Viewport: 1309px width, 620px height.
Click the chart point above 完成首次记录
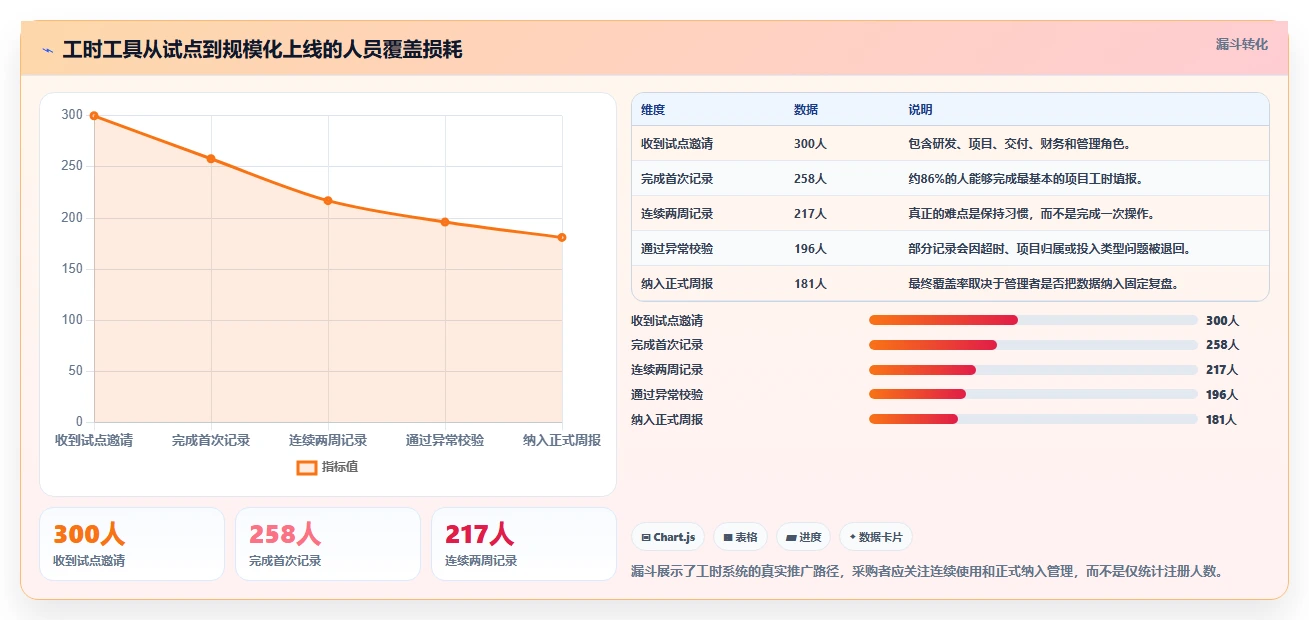[x=211, y=158]
